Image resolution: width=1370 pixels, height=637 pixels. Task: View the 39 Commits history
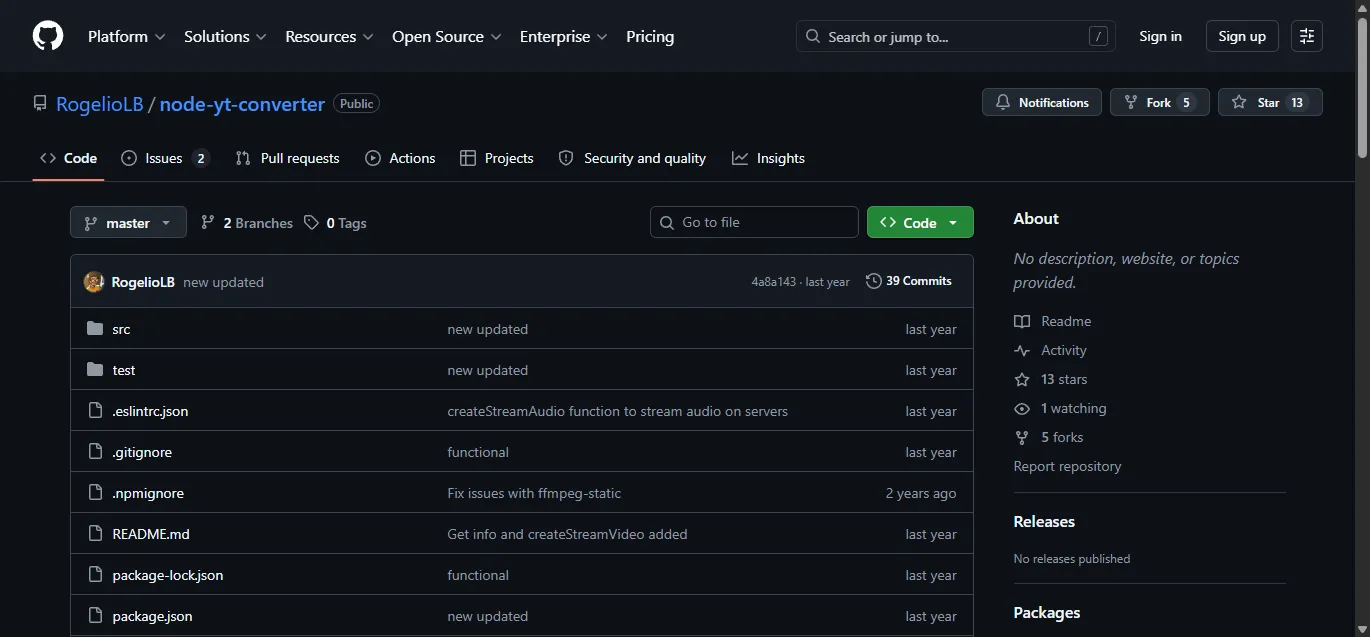pyautogui.click(x=909, y=281)
